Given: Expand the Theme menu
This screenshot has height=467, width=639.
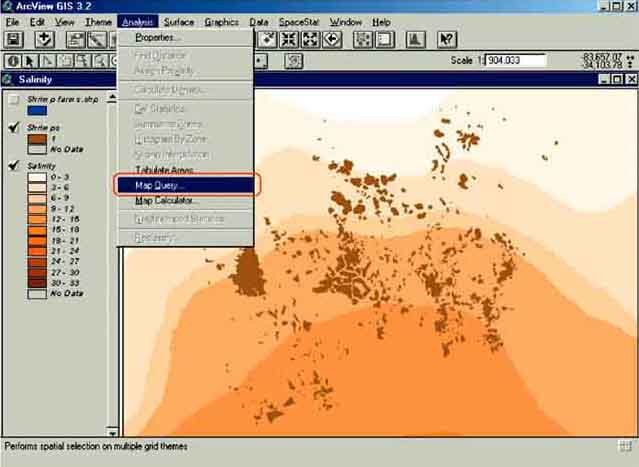Looking at the screenshot, I should pyautogui.click(x=98, y=21).
